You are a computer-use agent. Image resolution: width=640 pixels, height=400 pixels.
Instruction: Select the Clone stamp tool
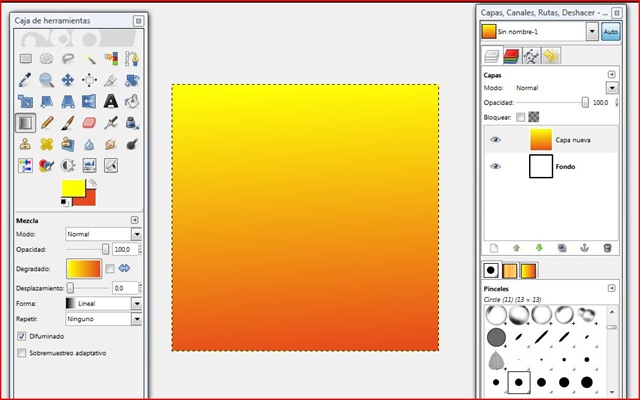[26, 144]
